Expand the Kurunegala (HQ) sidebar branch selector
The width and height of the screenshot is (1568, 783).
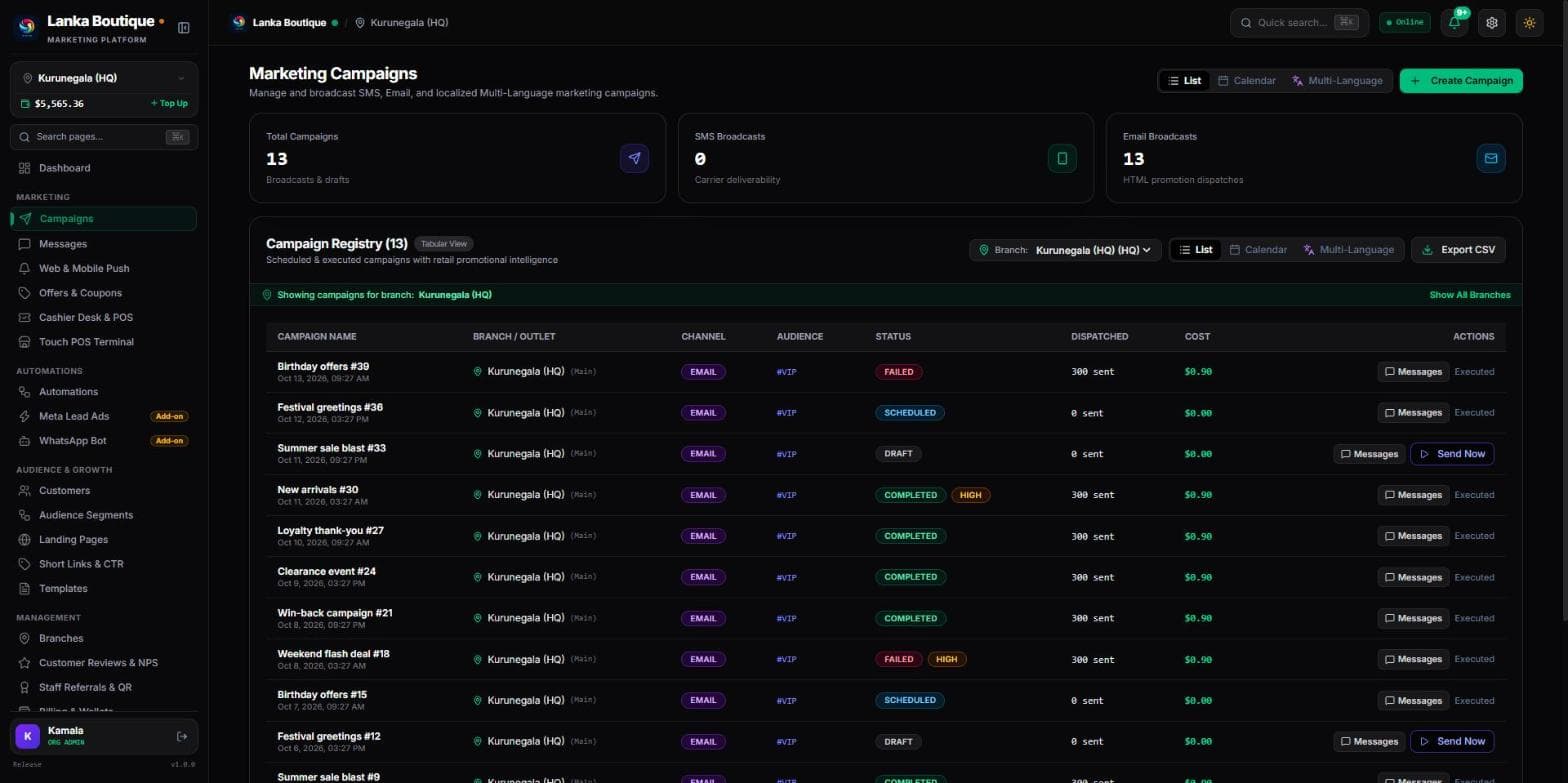coord(103,78)
